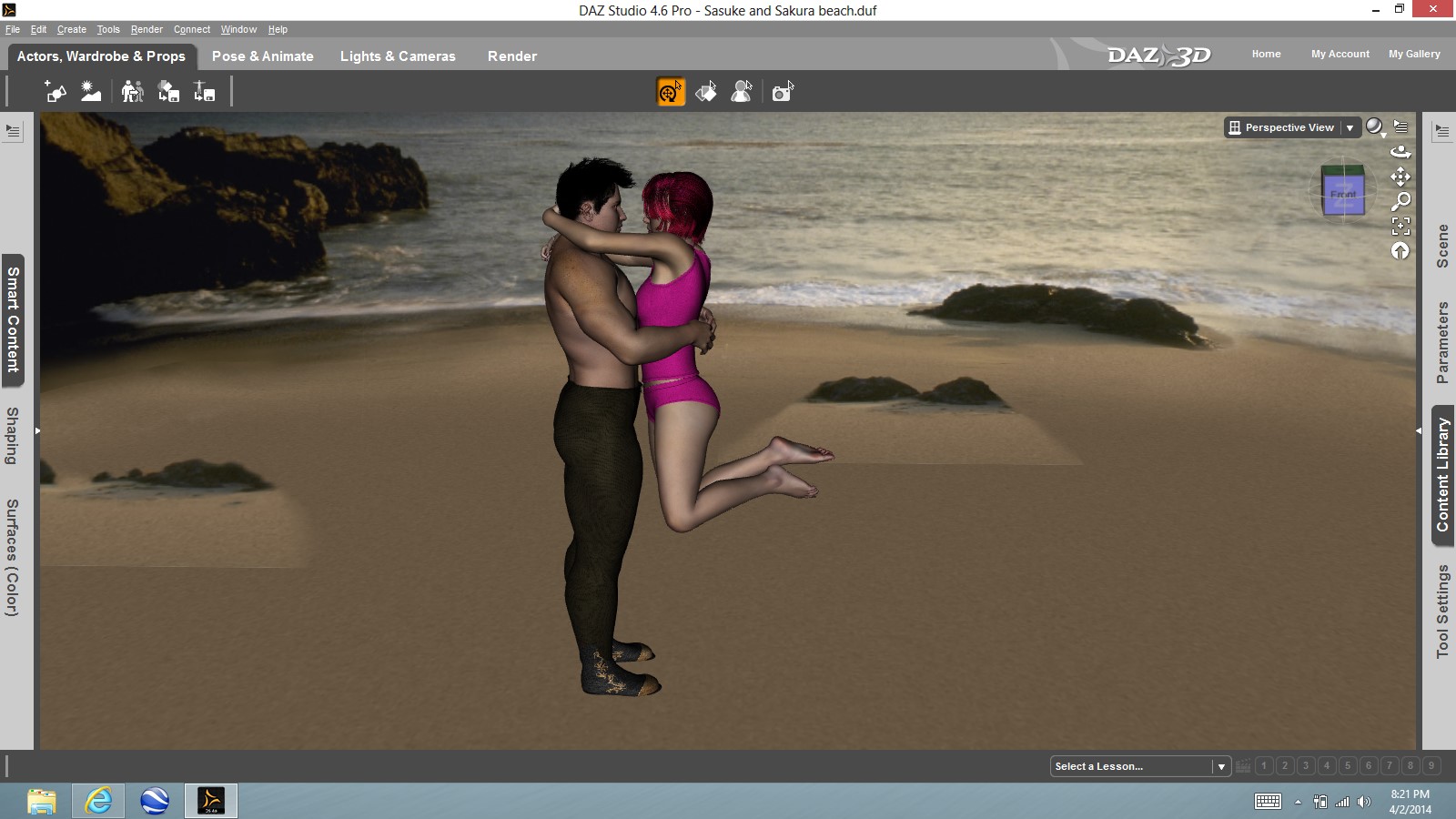Image resolution: width=1456 pixels, height=819 pixels.
Task: Open volume control in system tray
Action: point(1363,802)
